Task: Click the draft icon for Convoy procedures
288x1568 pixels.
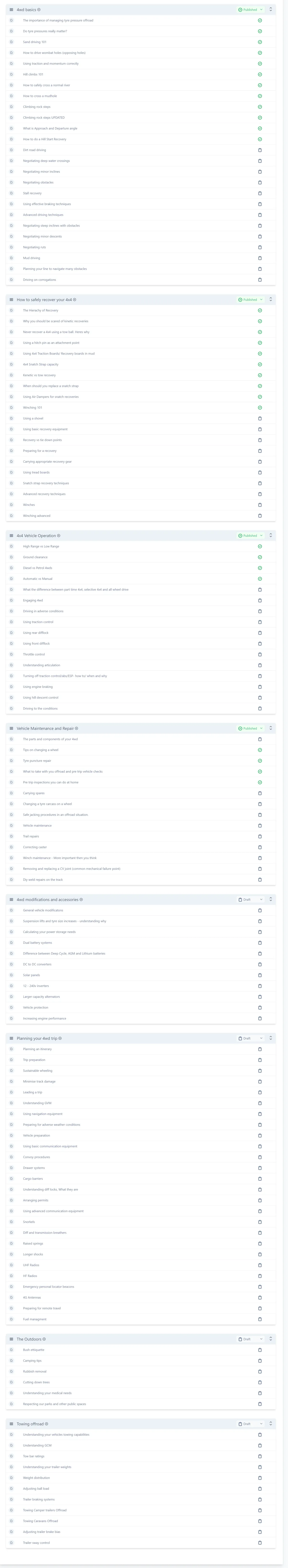Action: [260, 1157]
